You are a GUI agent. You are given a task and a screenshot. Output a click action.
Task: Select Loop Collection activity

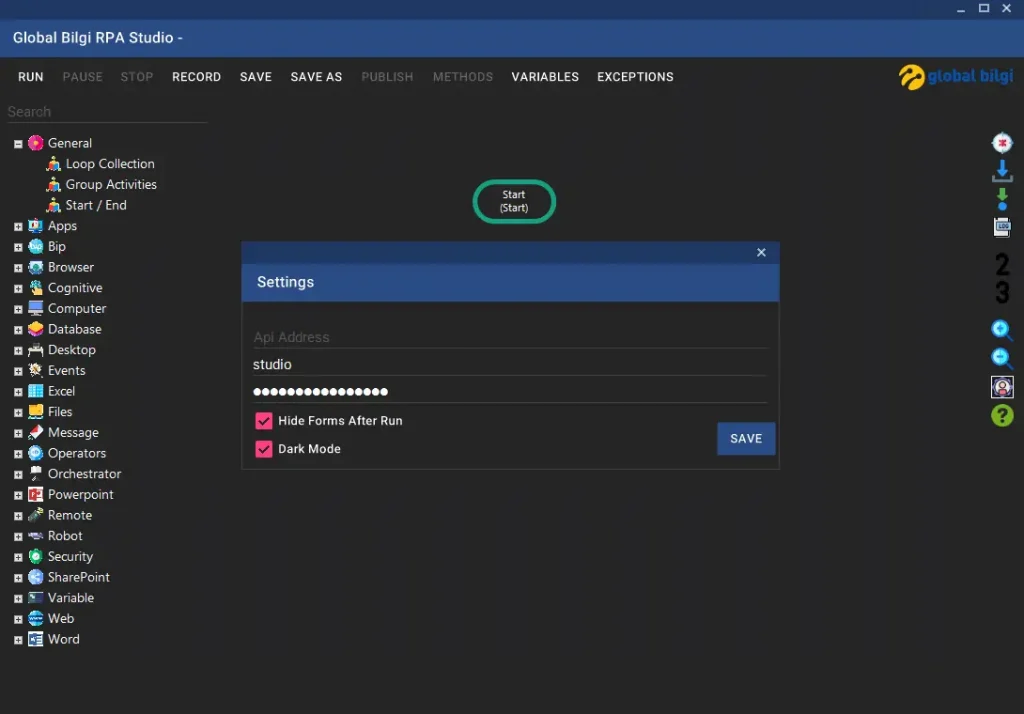click(110, 164)
